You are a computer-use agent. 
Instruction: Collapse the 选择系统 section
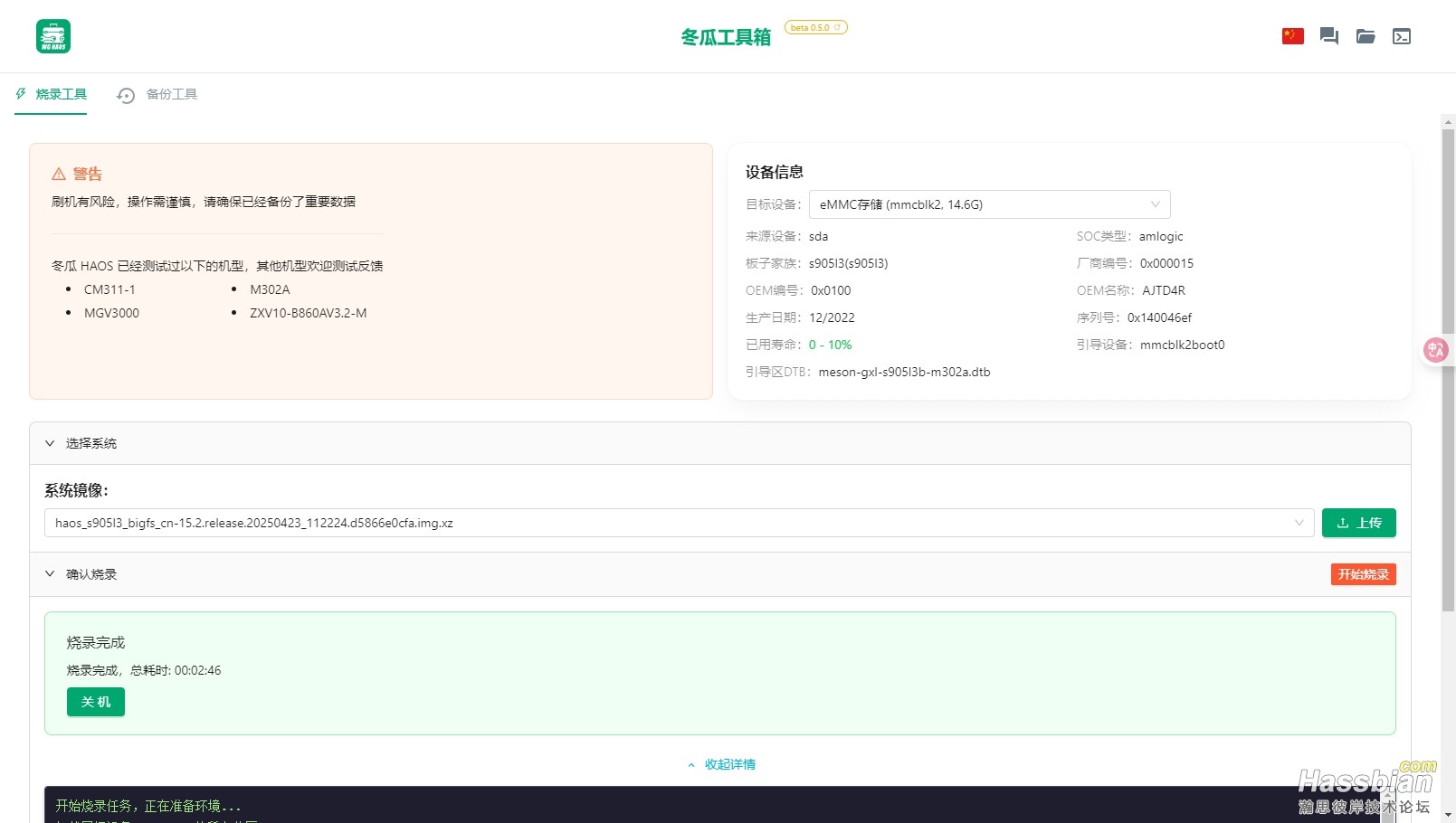[720, 443]
